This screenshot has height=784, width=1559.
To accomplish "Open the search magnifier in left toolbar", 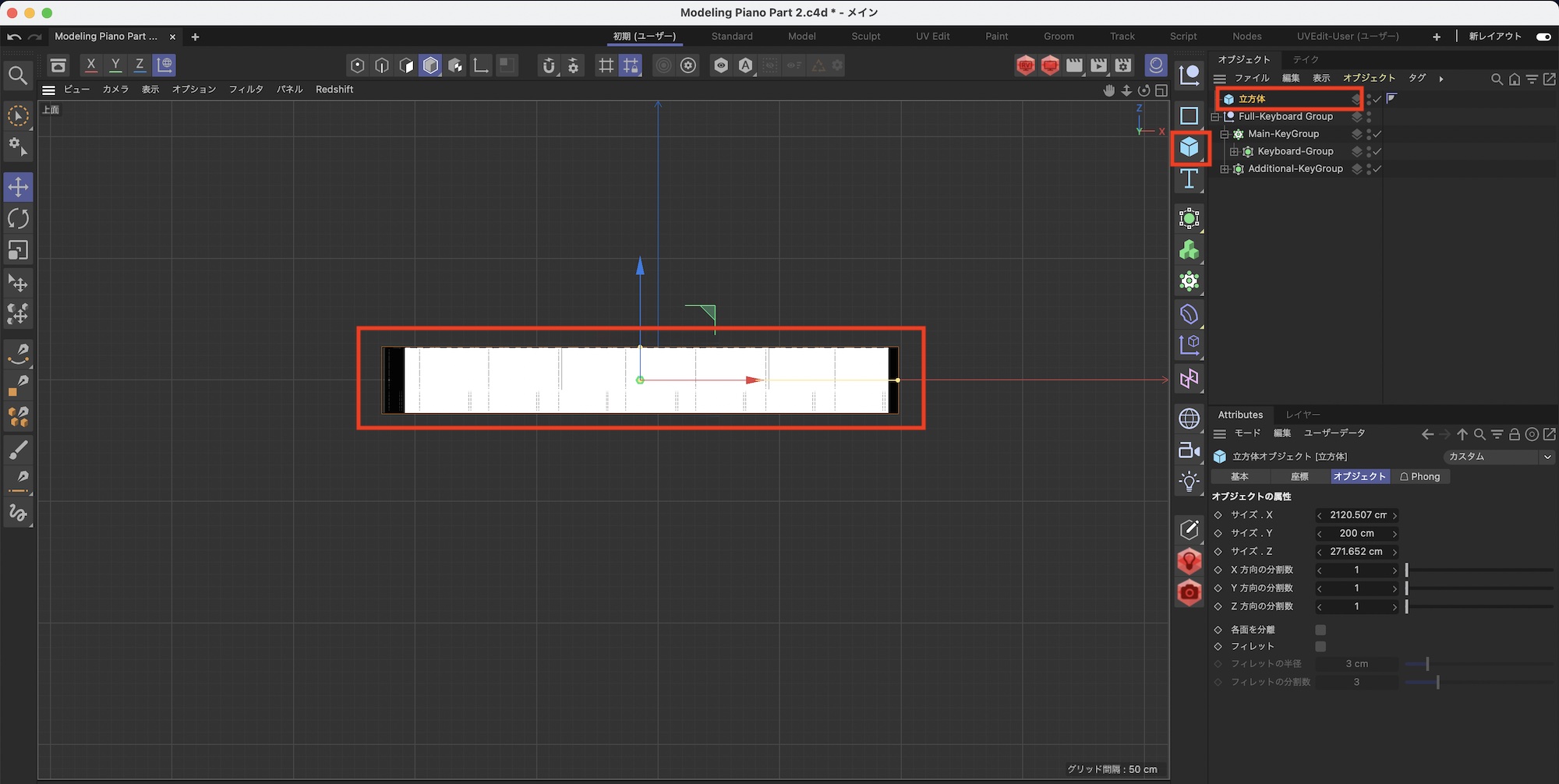I will tap(18, 76).
